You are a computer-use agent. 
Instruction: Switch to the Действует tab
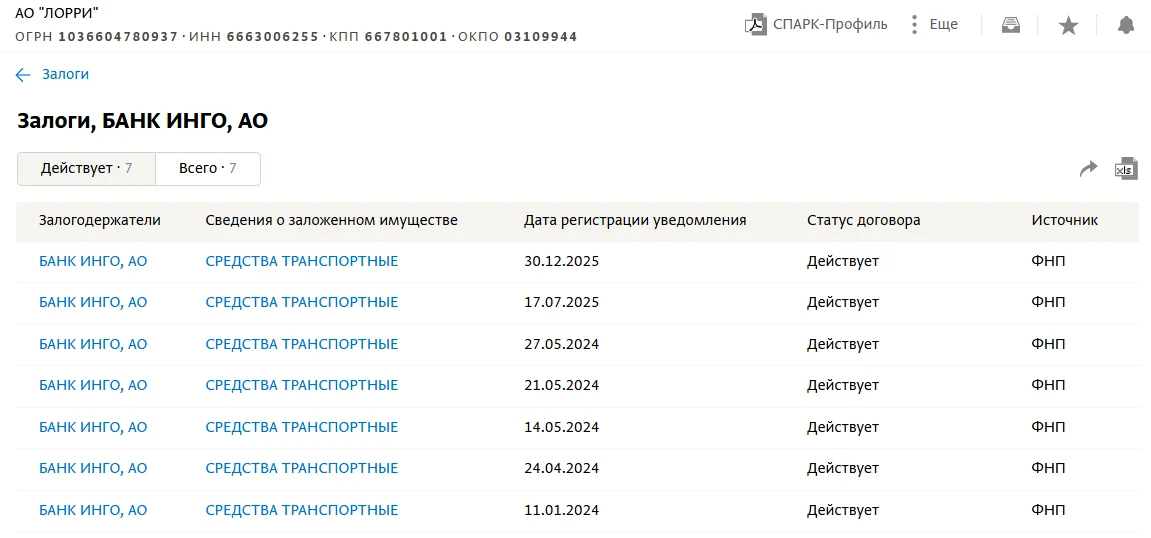86,169
